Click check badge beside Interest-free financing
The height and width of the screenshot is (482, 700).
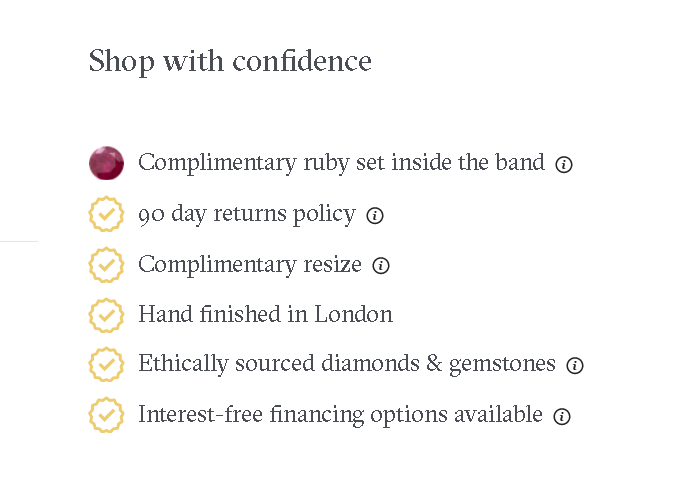coord(106,415)
